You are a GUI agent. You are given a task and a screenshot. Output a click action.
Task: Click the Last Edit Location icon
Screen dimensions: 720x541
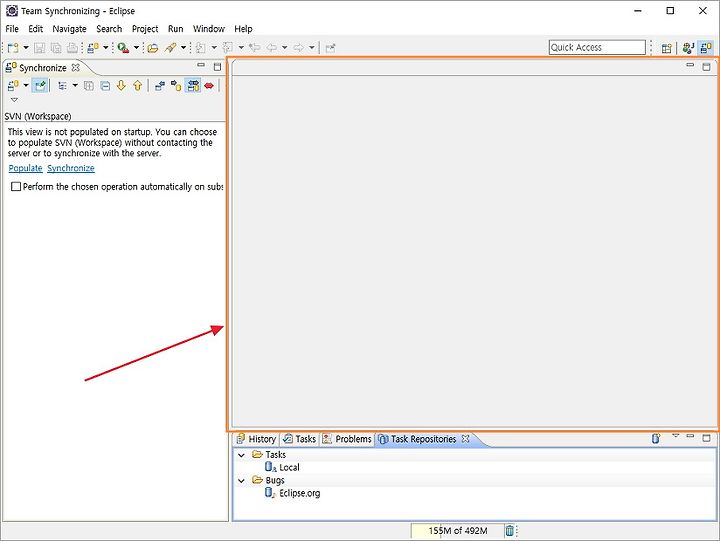pos(255,48)
